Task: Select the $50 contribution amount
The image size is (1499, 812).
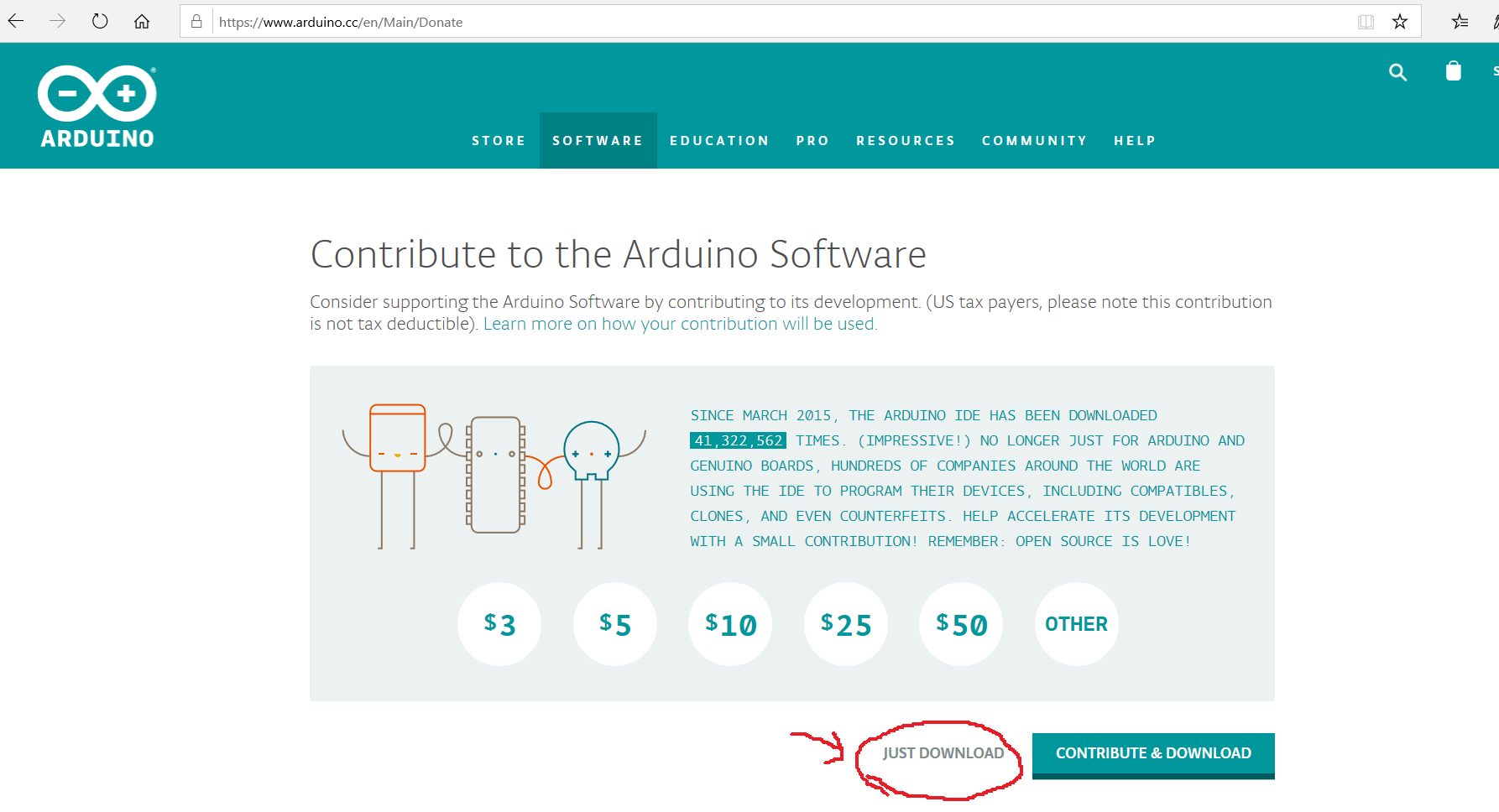Action: tap(961, 624)
